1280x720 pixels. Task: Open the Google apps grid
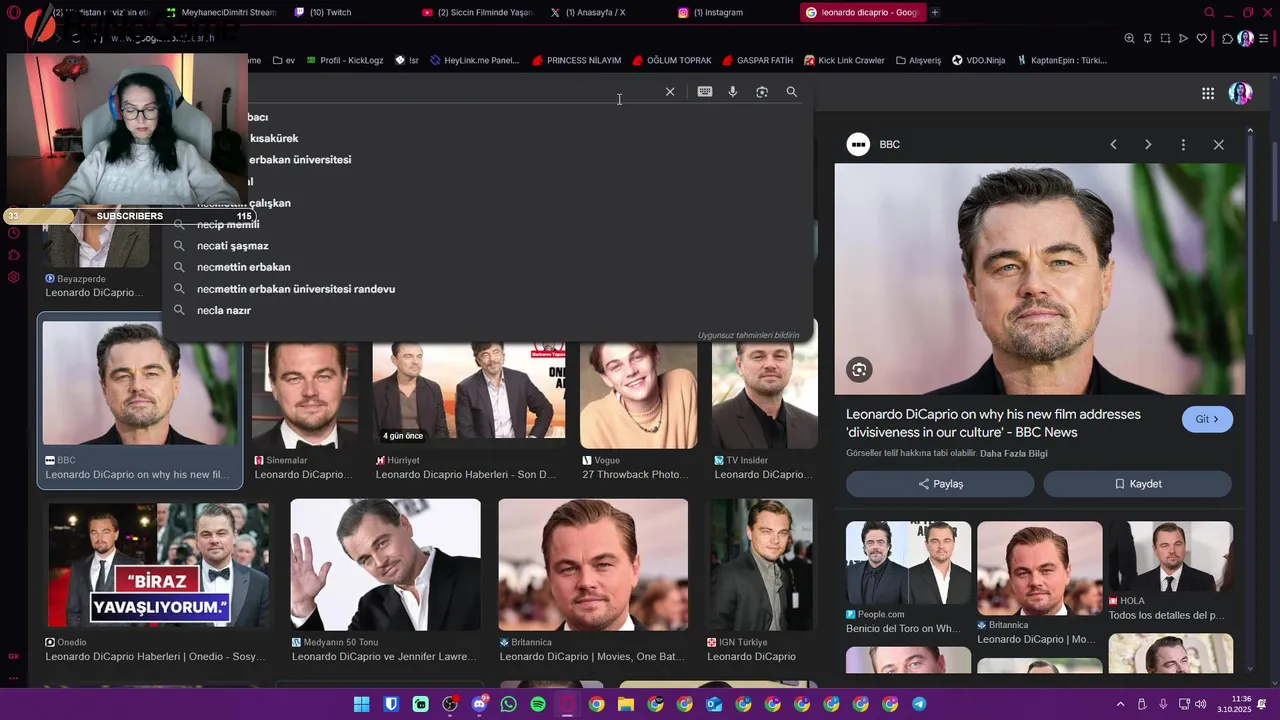pyautogui.click(x=1208, y=93)
